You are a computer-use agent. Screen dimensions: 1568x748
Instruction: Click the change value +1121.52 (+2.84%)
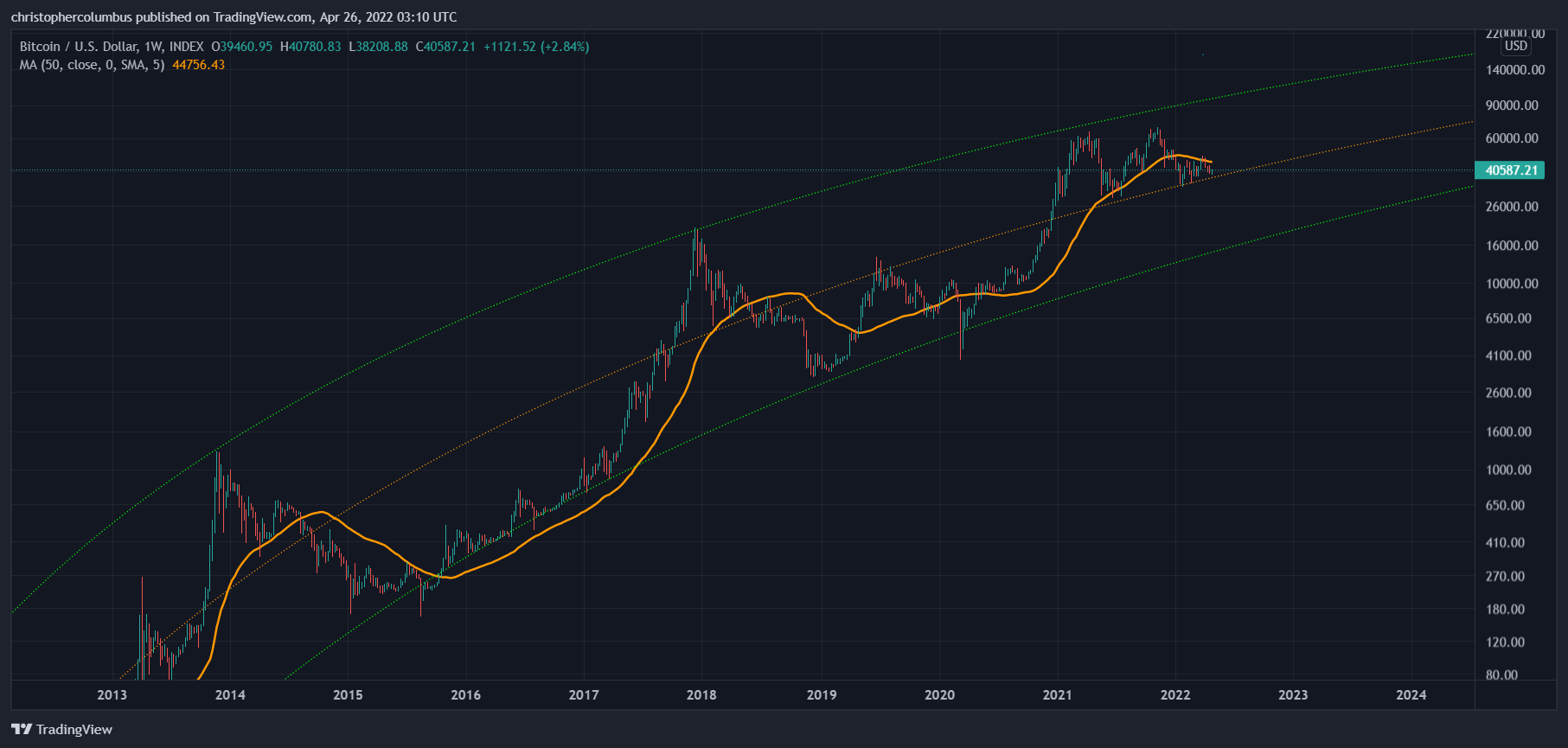tap(536, 47)
